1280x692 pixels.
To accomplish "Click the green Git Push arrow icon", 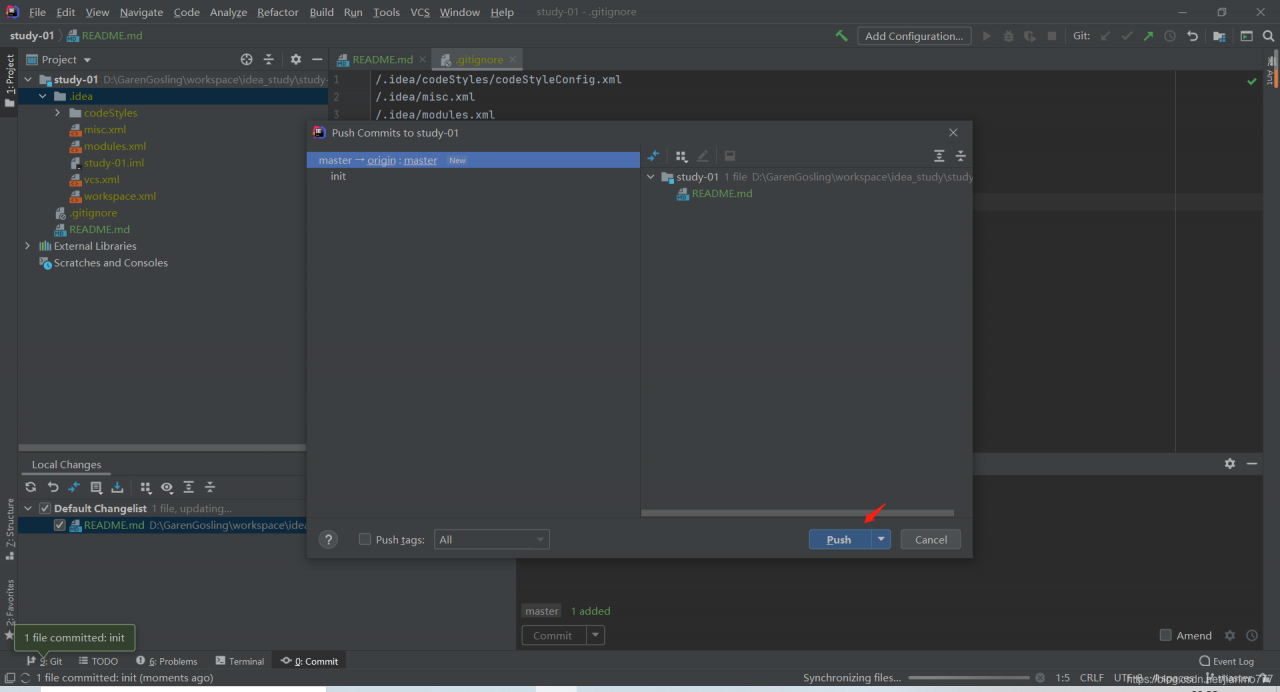I will pos(1148,36).
